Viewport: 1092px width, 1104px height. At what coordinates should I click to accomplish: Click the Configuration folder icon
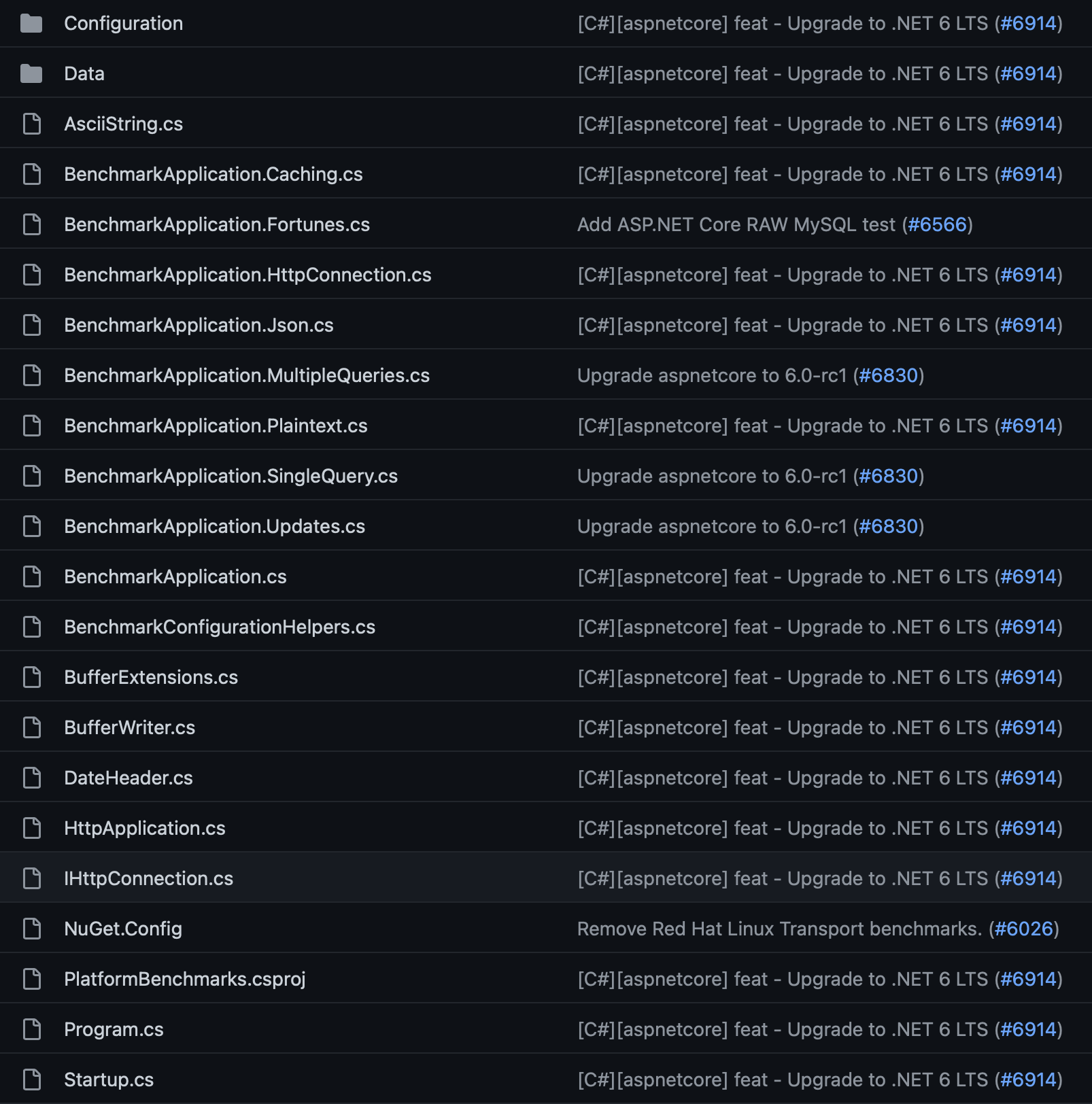tap(31, 24)
